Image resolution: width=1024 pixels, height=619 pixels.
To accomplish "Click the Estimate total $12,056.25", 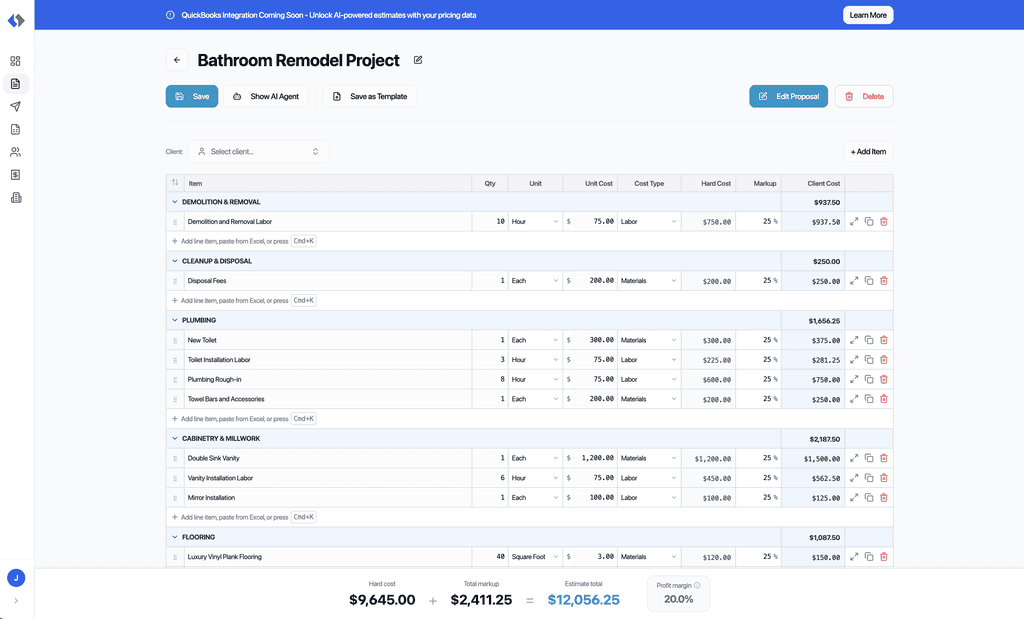I will pyautogui.click(x=583, y=599).
